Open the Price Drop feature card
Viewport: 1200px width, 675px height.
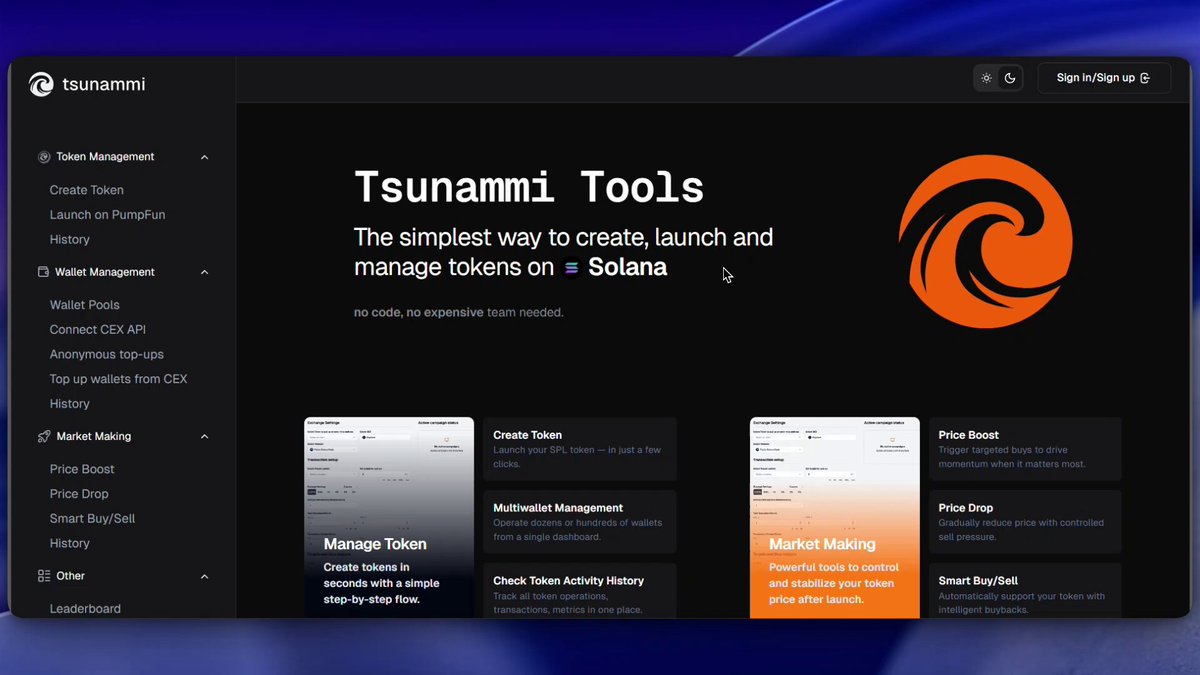(1025, 521)
